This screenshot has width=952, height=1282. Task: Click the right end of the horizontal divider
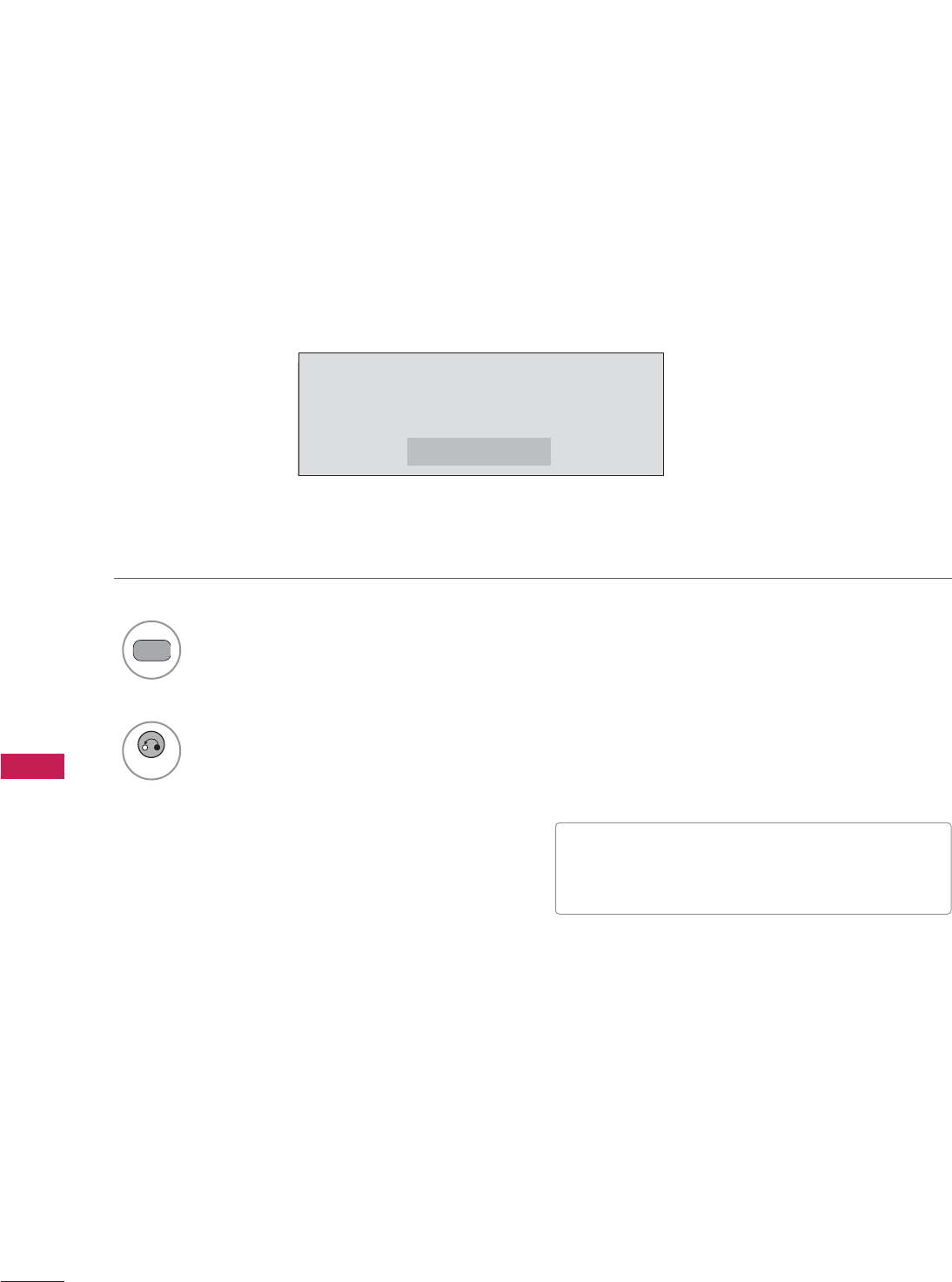pyautogui.click(x=949, y=578)
